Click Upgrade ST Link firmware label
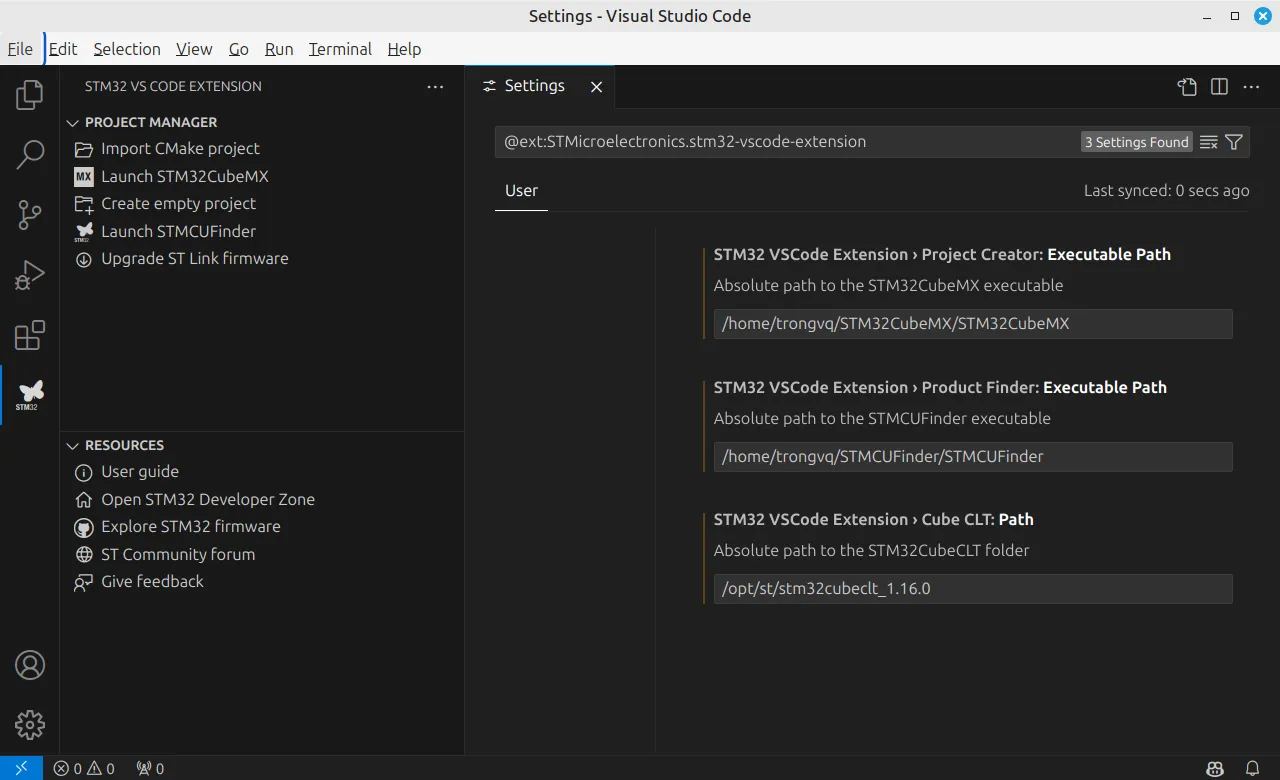The height and width of the screenshot is (780, 1280). click(195, 259)
